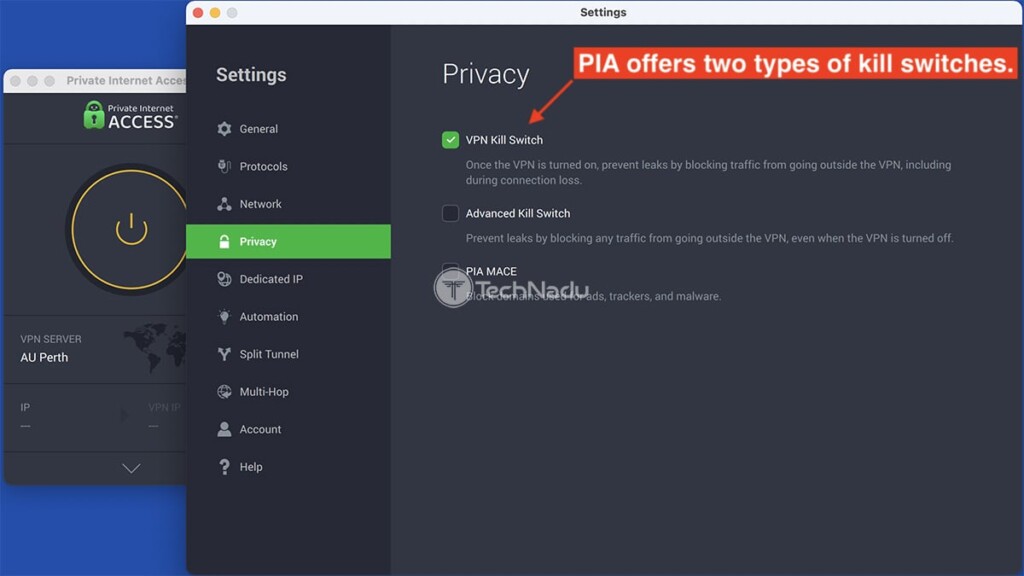Enable the Advanced Kill Switch checkbox
This screenshot has height=576, width=1024.
450,214
